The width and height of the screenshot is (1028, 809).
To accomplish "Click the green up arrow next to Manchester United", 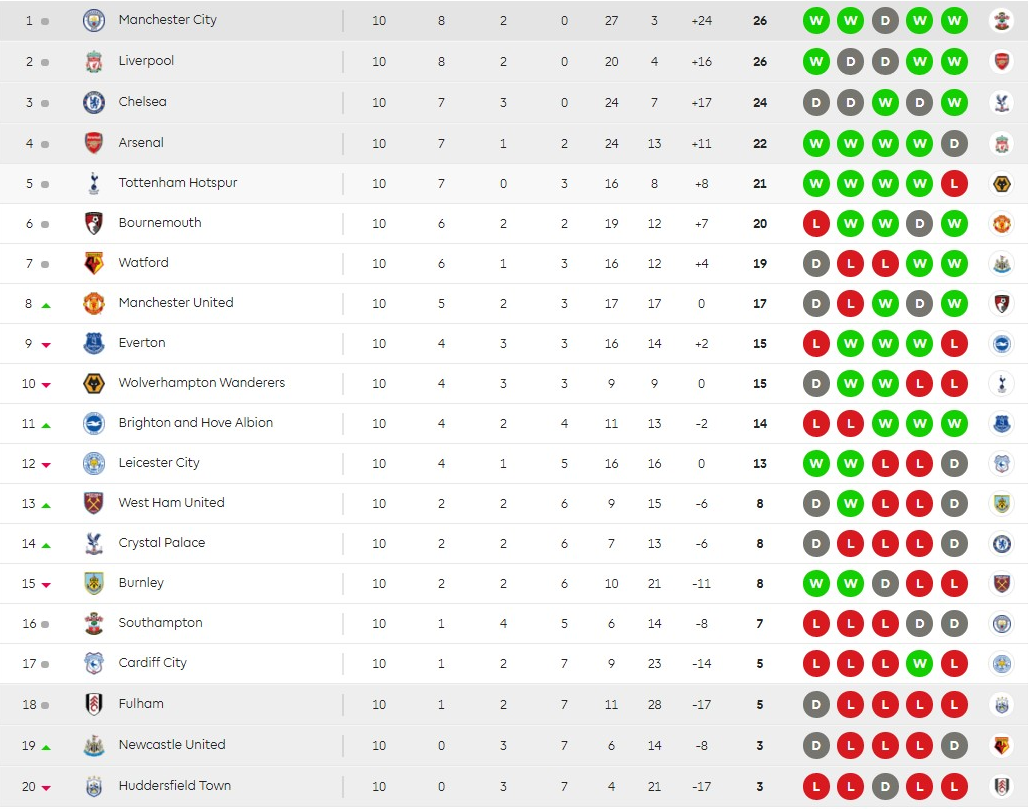I will click(46, 305).
